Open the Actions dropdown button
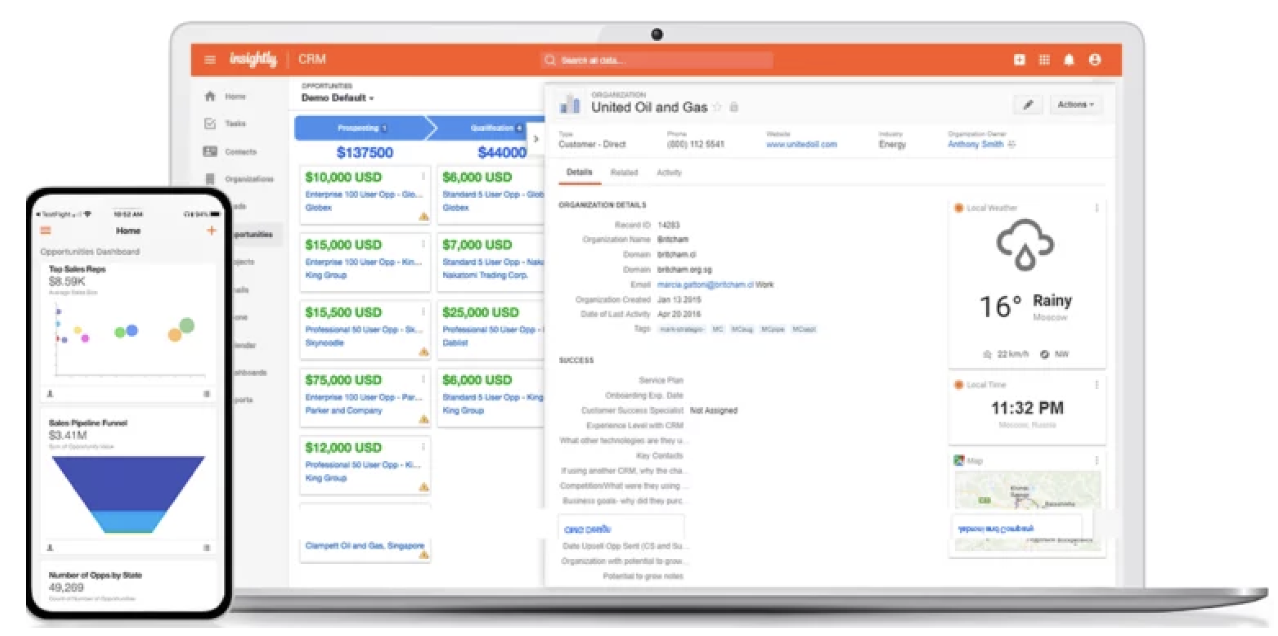 pos(1076,104)
